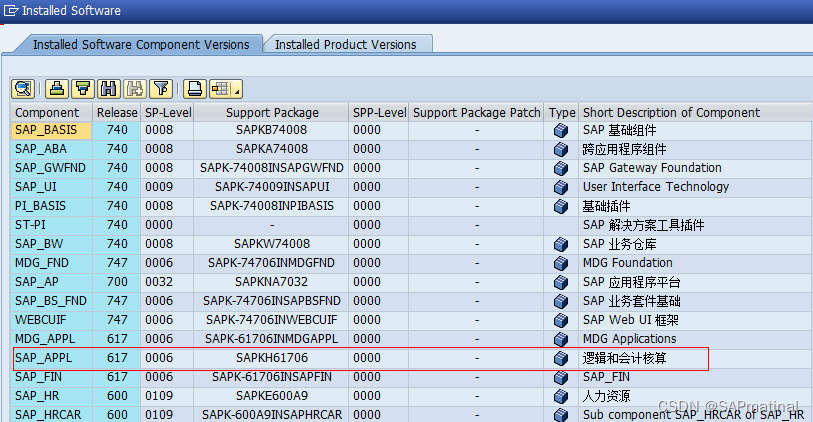
Task: Click the package Type icon in the SAP_GWFND row
Action: 560,168
